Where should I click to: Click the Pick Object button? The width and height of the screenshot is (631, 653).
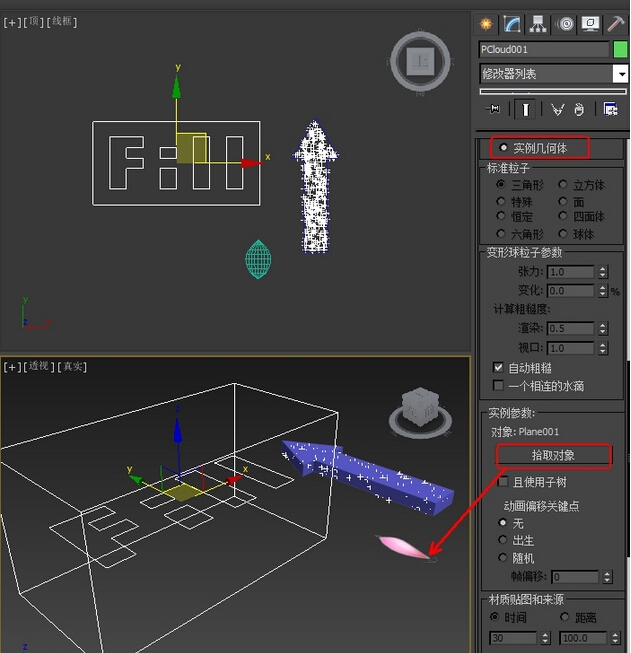click(x=553, y=455)
